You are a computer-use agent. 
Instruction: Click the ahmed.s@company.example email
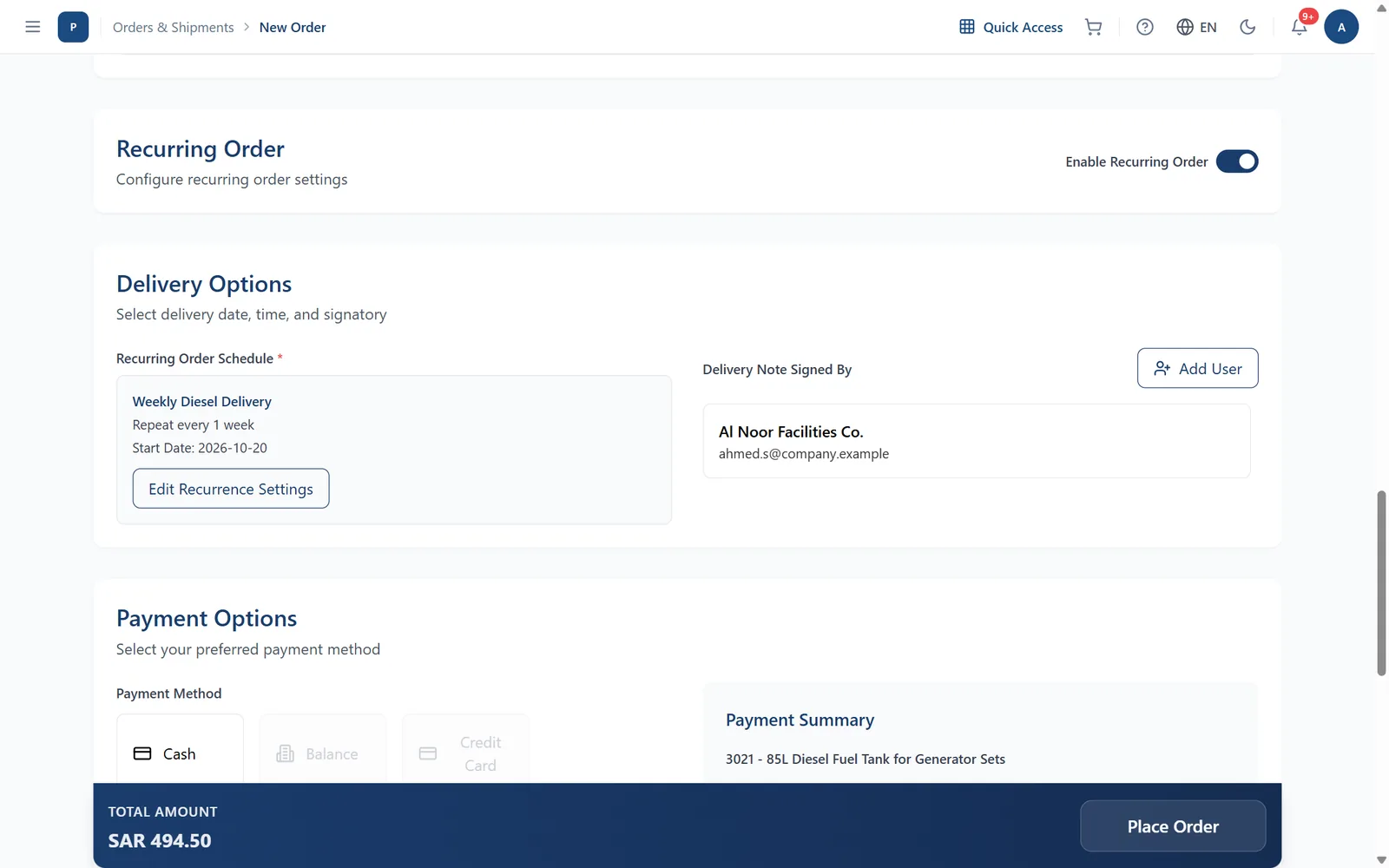(804, 454)
